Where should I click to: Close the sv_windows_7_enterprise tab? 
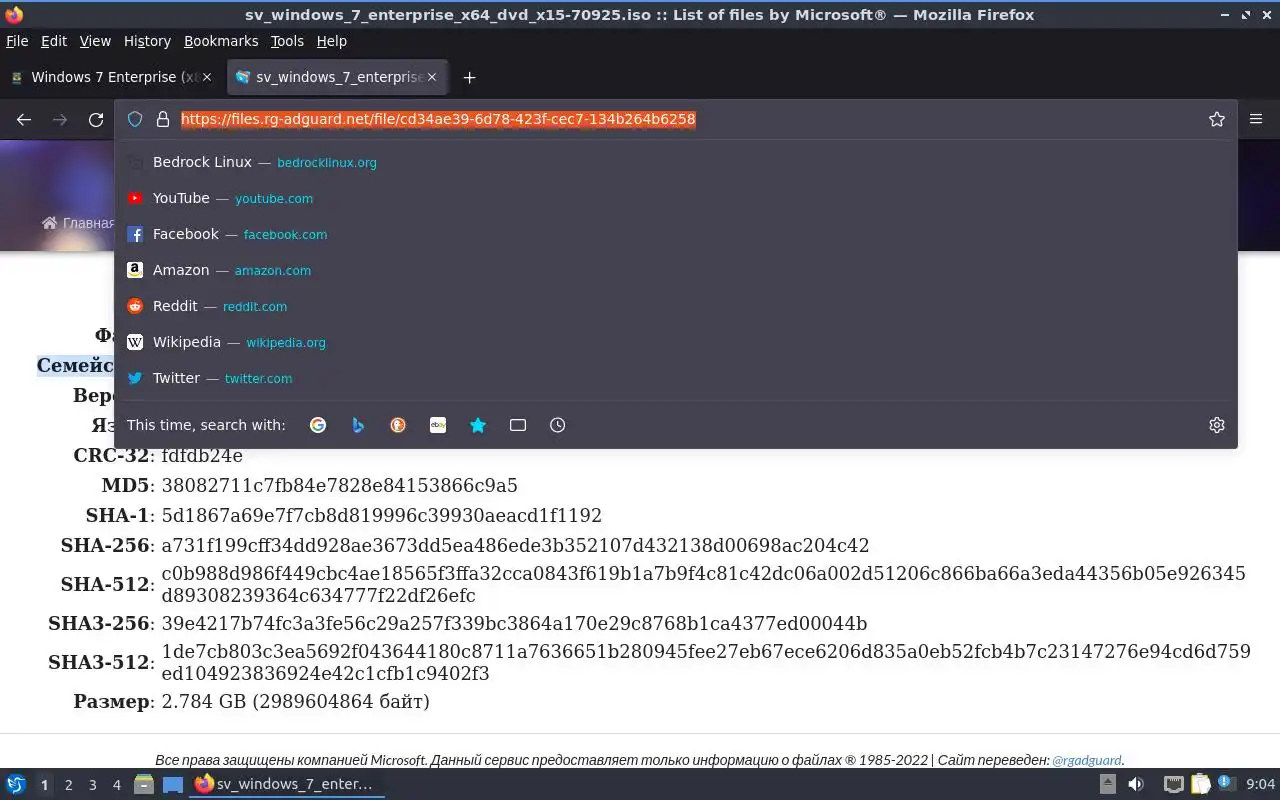point(432,77)
